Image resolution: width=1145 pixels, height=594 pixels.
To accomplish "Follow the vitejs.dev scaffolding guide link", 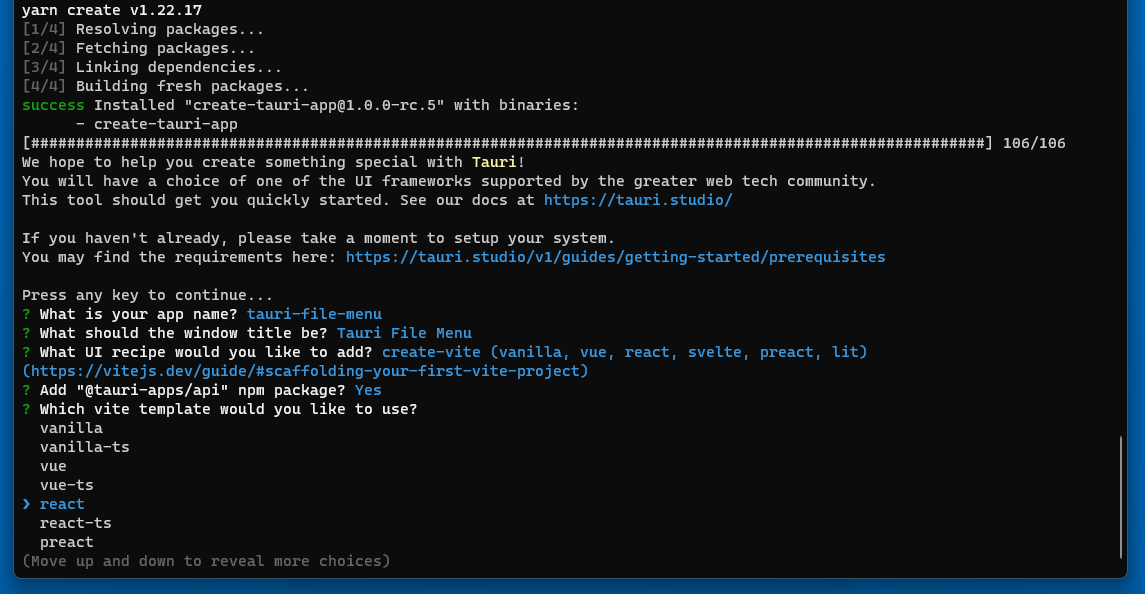I will [305, 371].
